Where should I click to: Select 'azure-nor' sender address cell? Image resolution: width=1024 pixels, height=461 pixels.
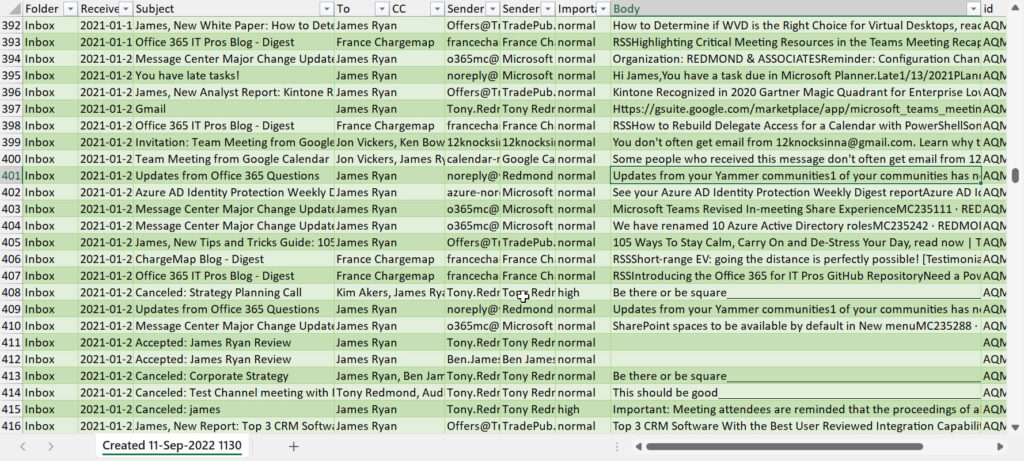click(473, 192)
